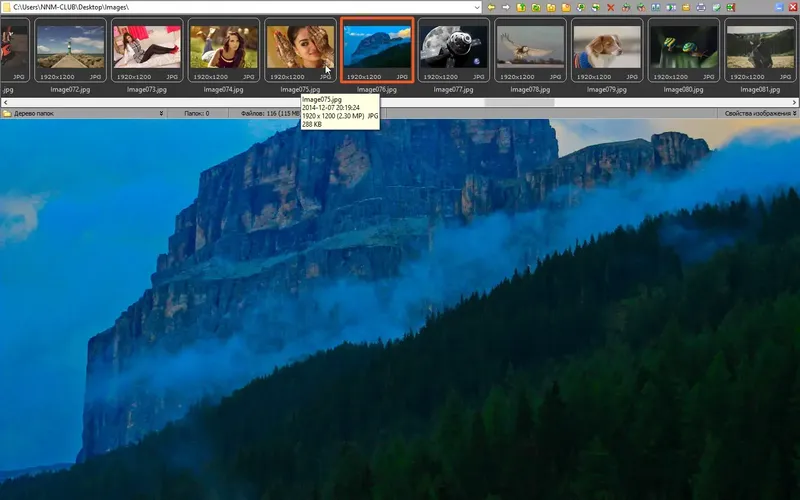Open the yellow favorites folder icon

click(551, 8)
